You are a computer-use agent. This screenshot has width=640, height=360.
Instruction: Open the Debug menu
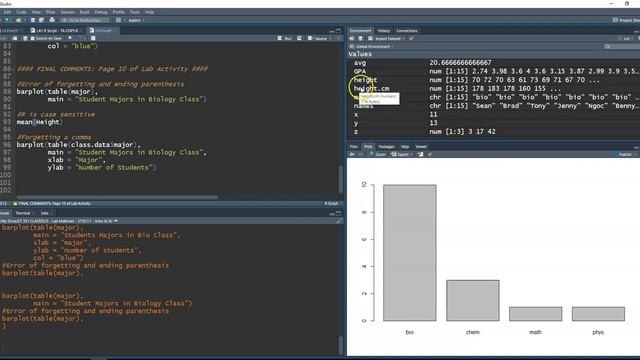click(x=101, y=12)
